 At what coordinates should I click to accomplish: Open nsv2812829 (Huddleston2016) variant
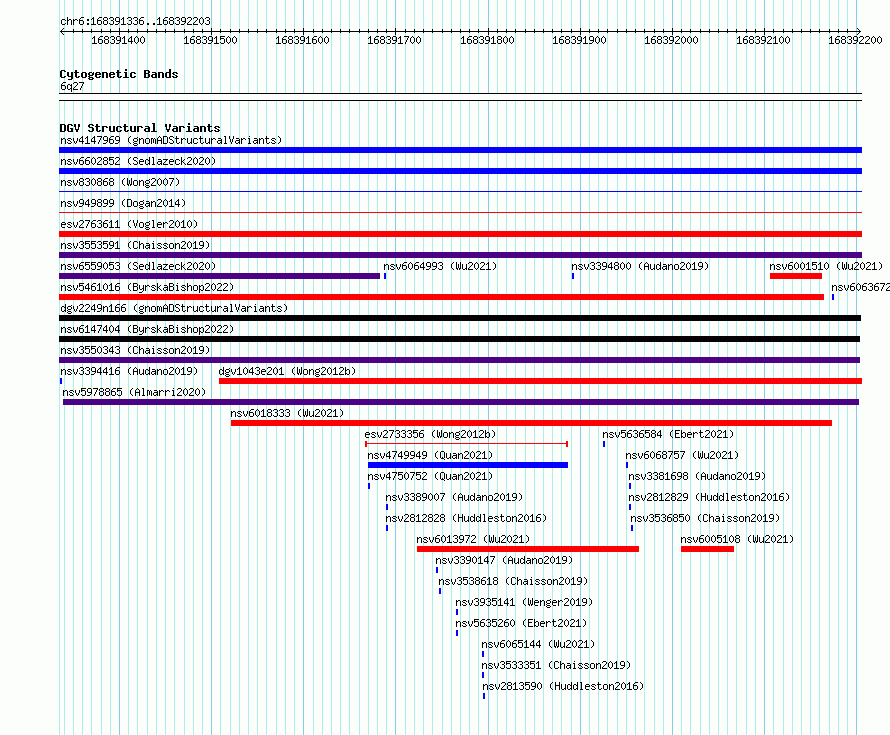pyautogui.click(x=709, y=497)
